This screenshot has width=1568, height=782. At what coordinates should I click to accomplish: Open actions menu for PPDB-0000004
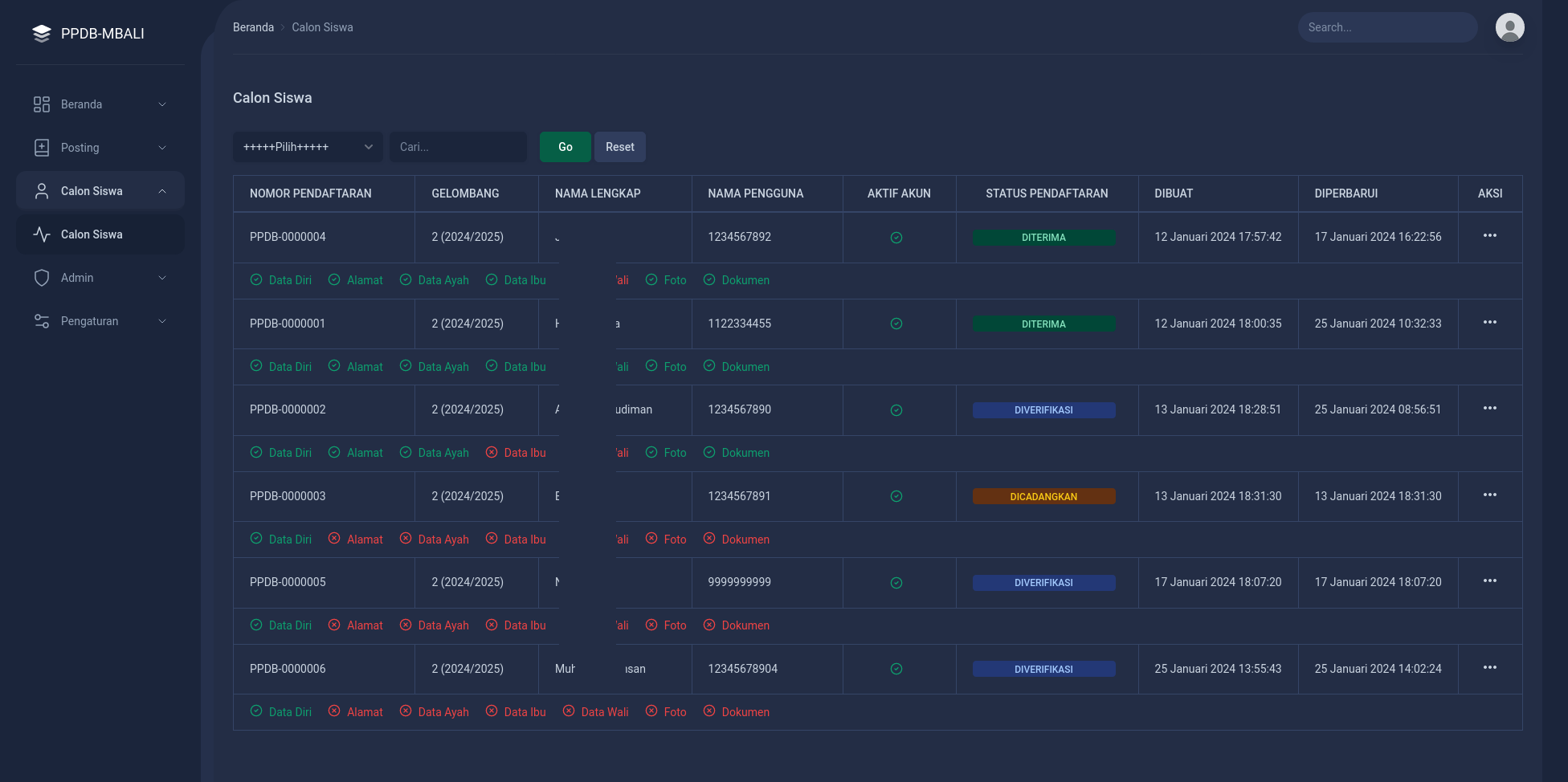coord(1490,235)
